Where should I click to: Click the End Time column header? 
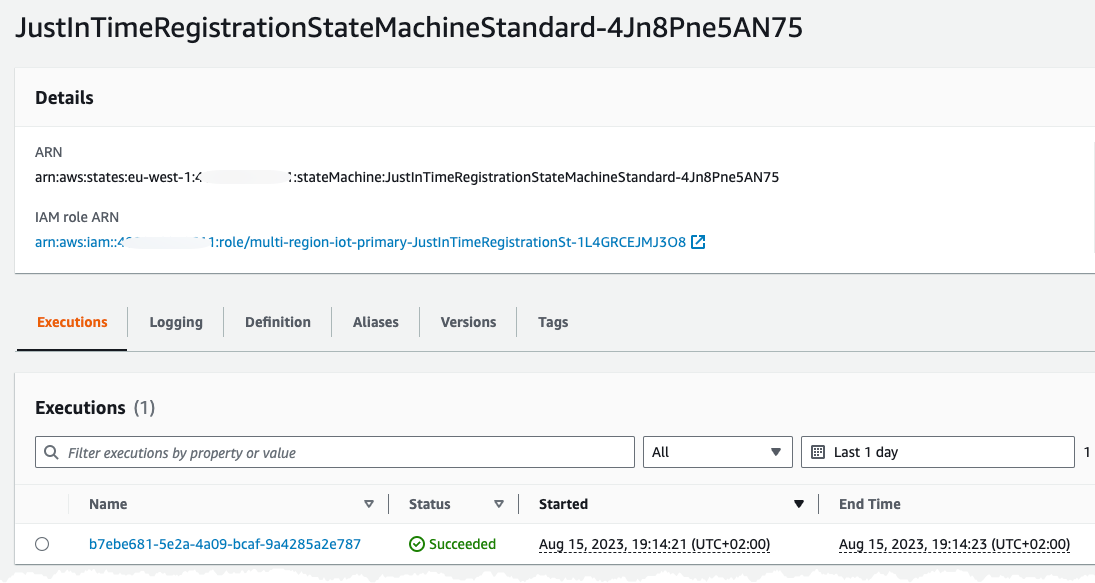point(869,504)
